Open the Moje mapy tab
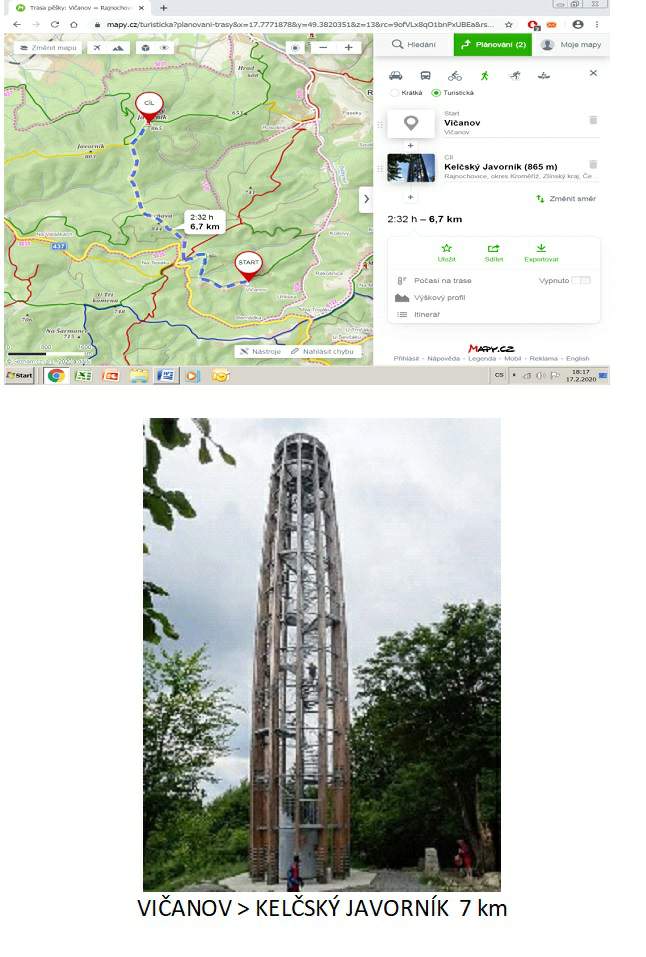 coord(572,45)
